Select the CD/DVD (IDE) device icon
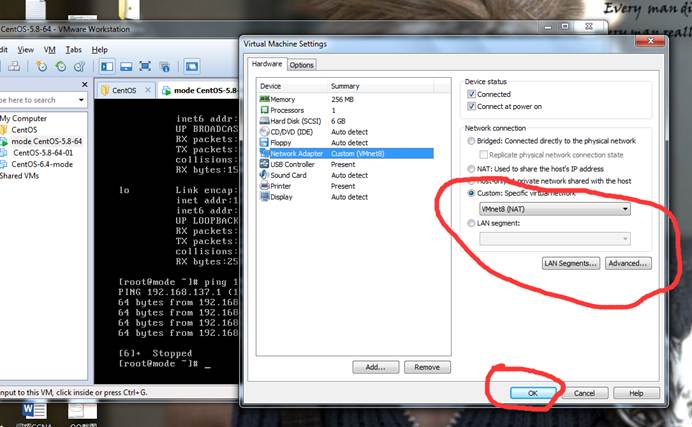The height and width of the screenshot is (427, 692). (264, 131)
